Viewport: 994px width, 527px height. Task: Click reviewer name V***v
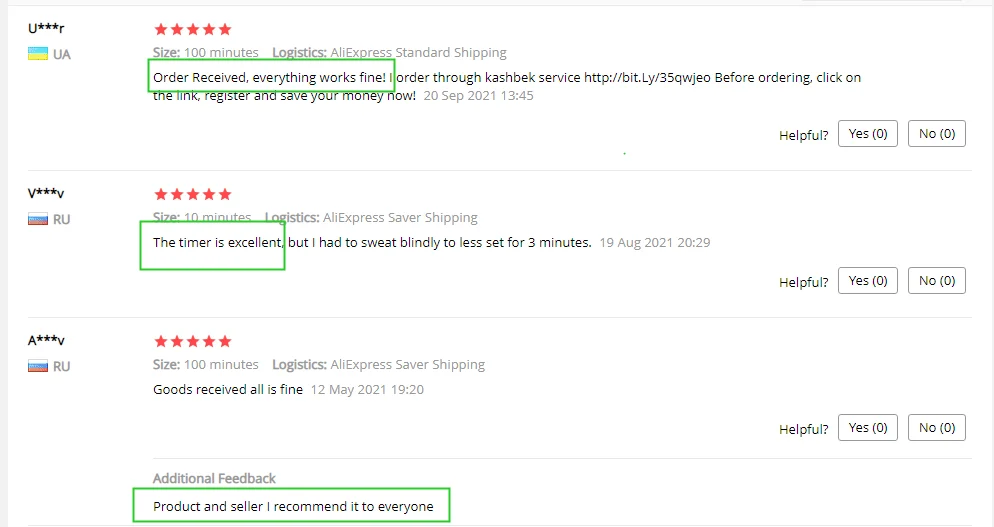46,193
